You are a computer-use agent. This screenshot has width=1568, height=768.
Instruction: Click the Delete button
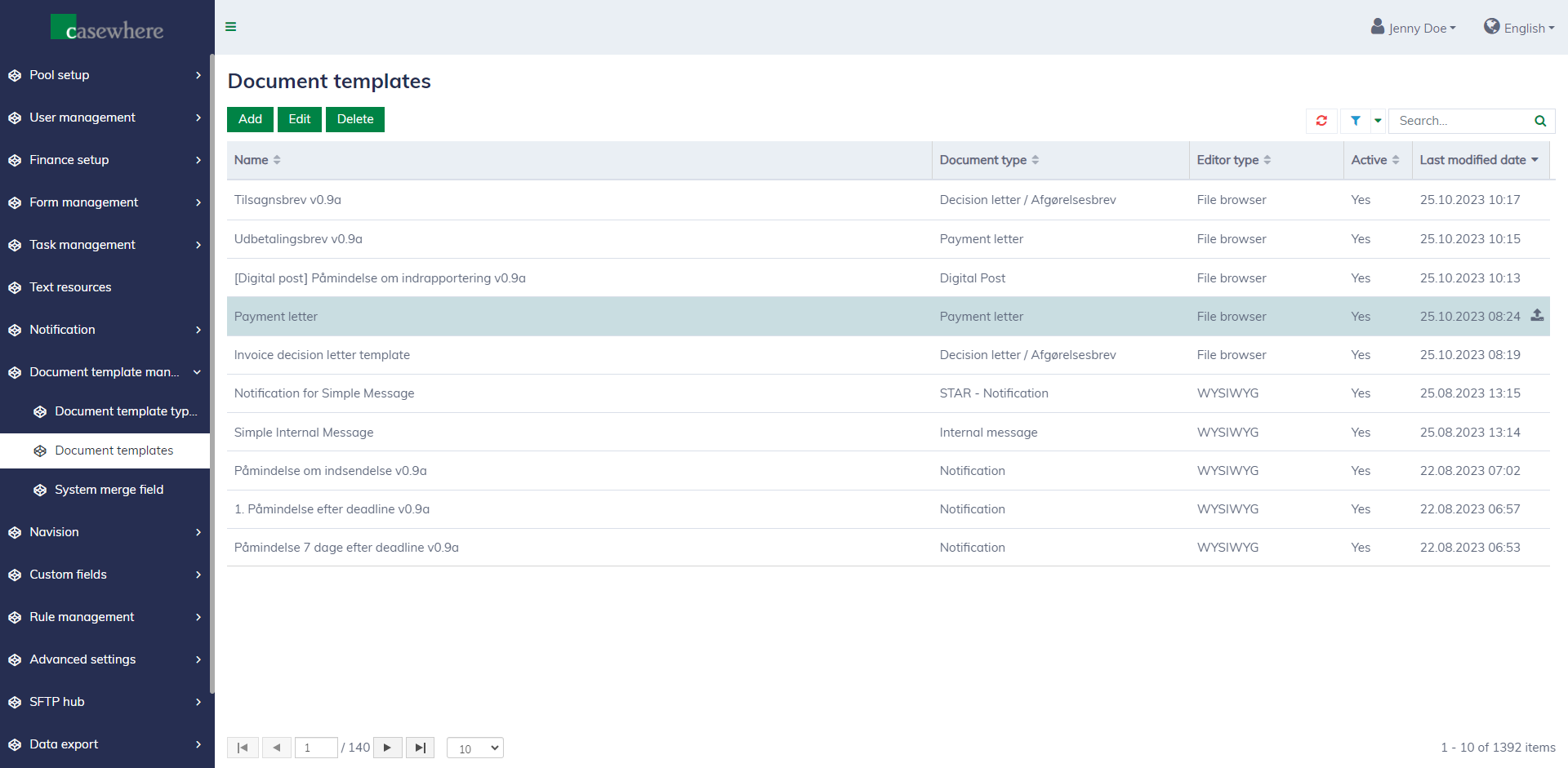pos(355,119)
